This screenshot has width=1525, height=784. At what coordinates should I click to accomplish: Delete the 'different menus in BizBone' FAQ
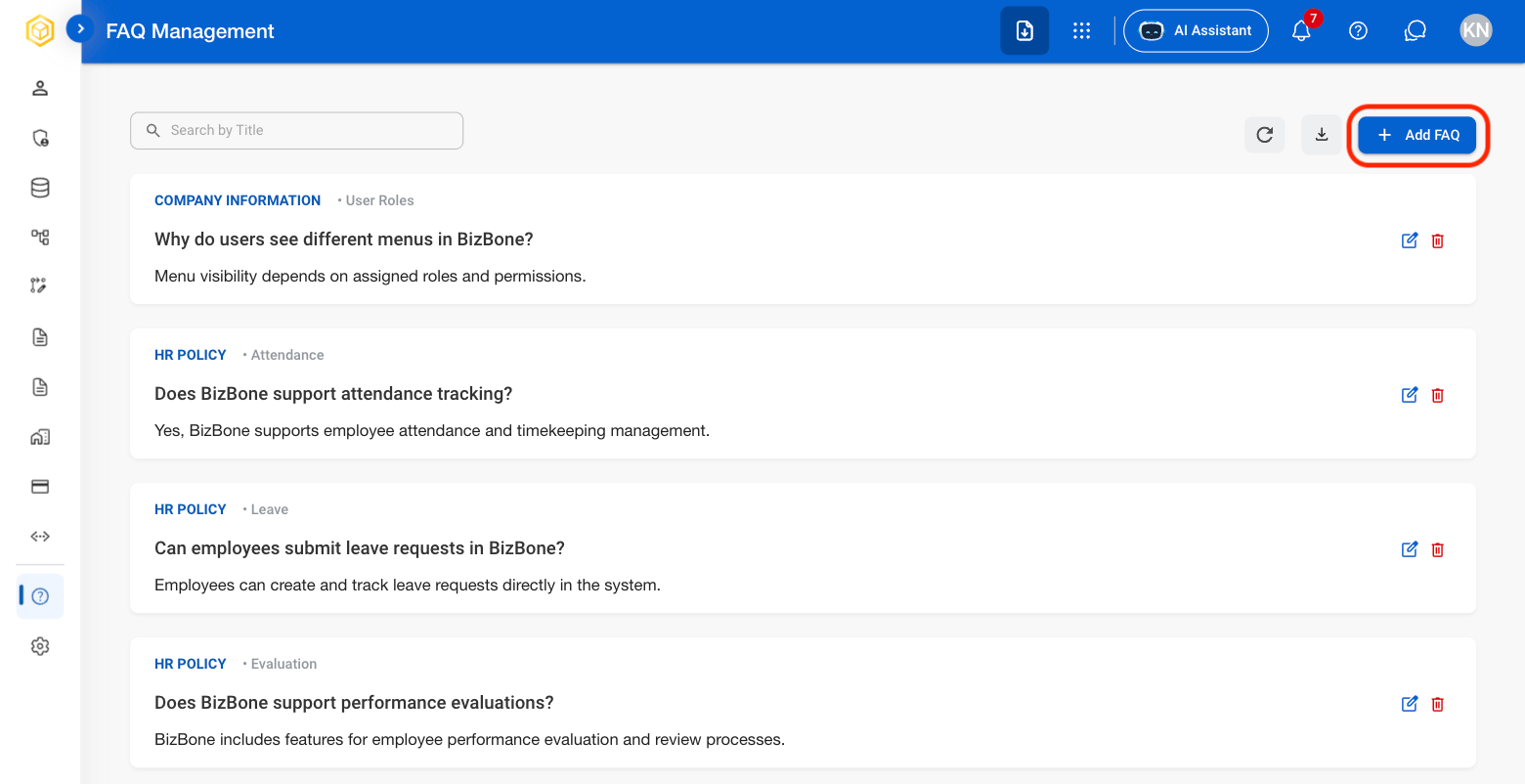[x=1438, y=240]
